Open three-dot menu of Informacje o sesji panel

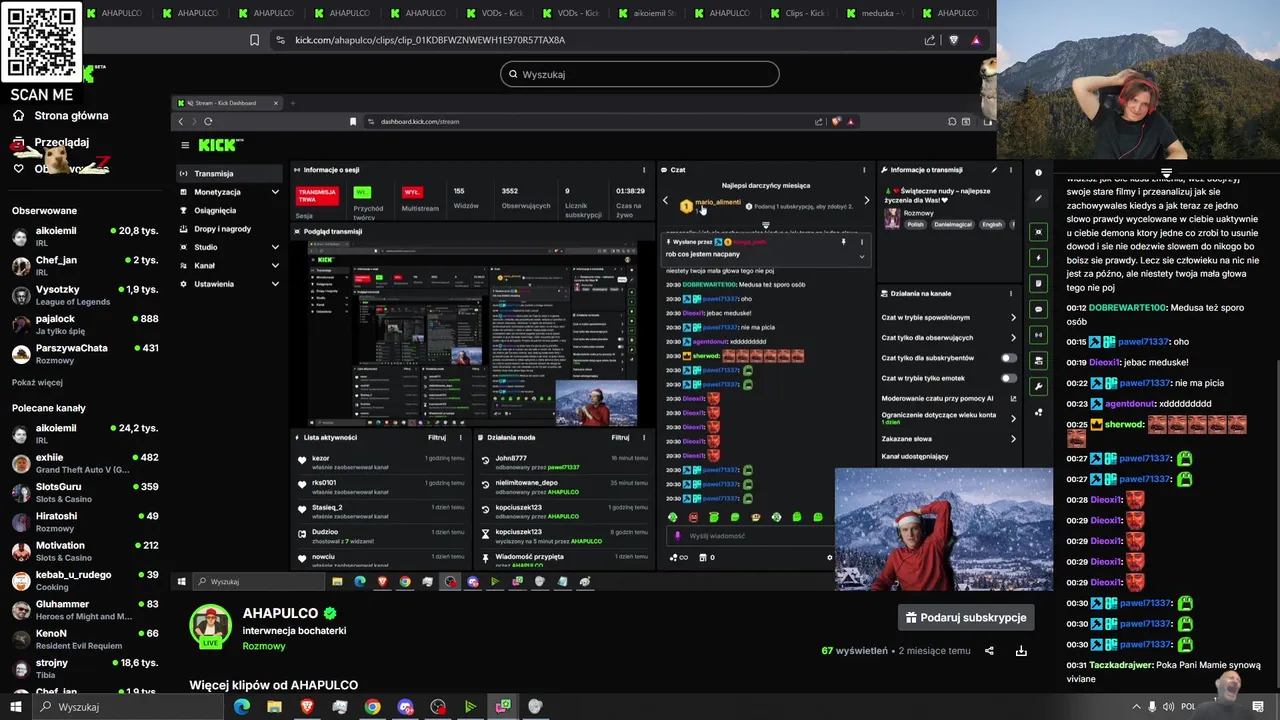[x=643, y=170]
